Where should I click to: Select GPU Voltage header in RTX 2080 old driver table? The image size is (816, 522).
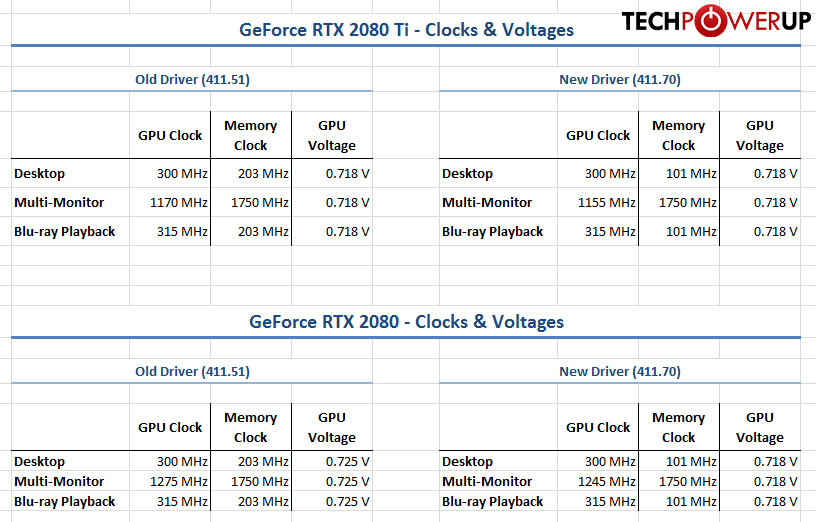(x=332, y=427)
